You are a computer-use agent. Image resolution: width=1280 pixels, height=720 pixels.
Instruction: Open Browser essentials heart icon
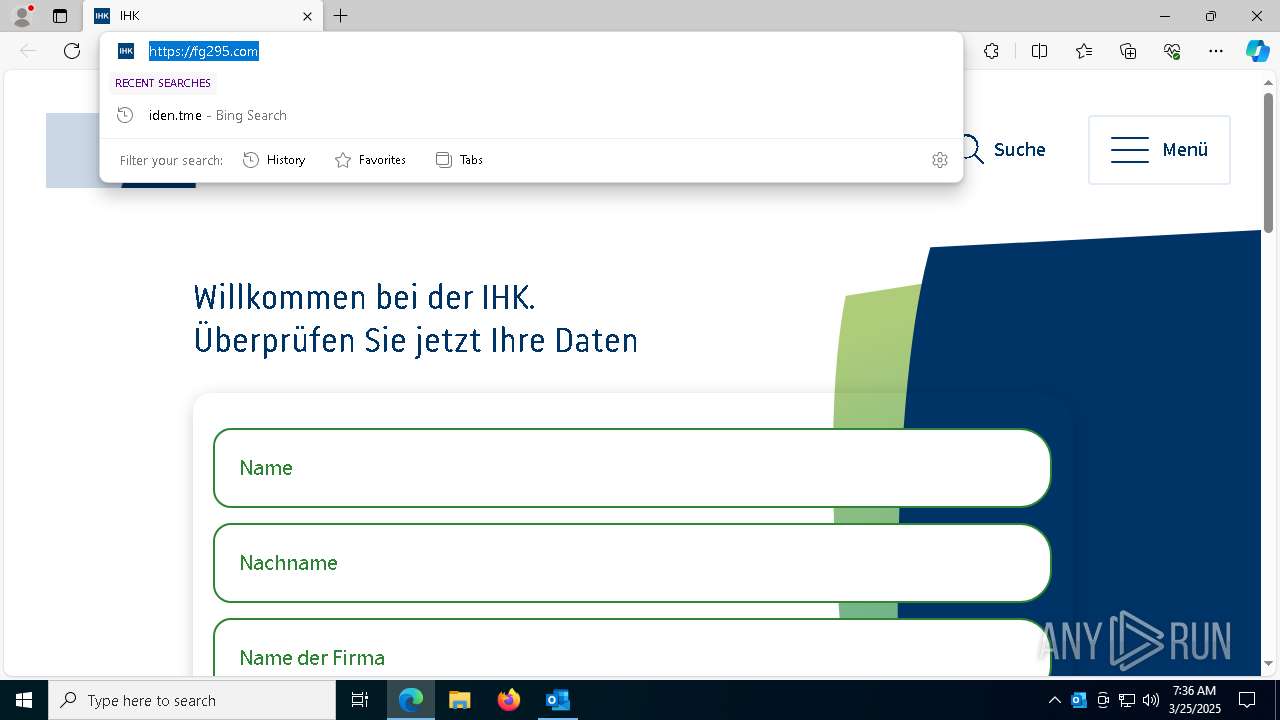pos(1172,51)
